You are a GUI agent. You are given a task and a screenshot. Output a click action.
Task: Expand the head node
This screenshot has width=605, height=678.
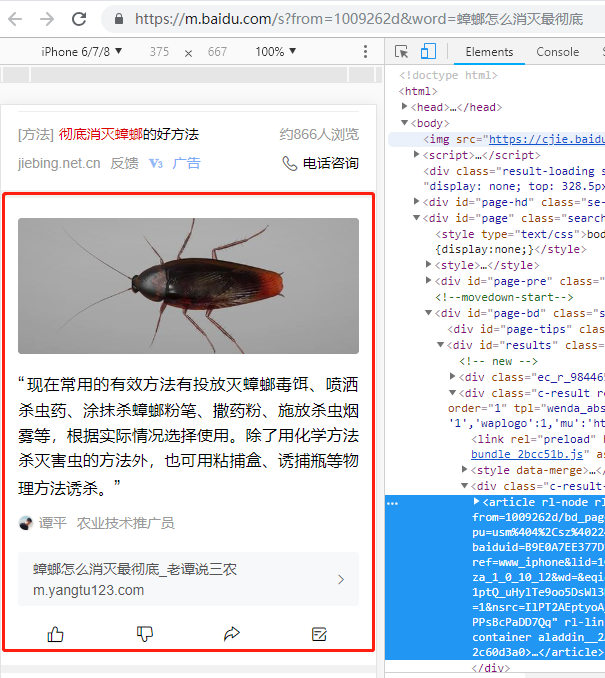click(404, 106)
